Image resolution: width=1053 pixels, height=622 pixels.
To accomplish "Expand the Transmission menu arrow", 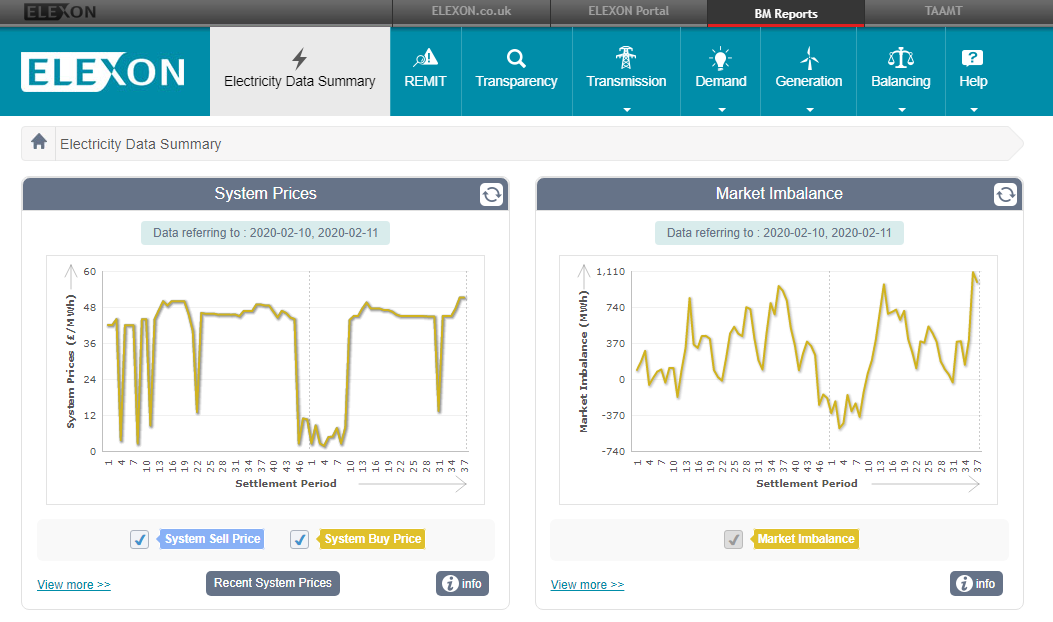I will [x=627, y=109].
